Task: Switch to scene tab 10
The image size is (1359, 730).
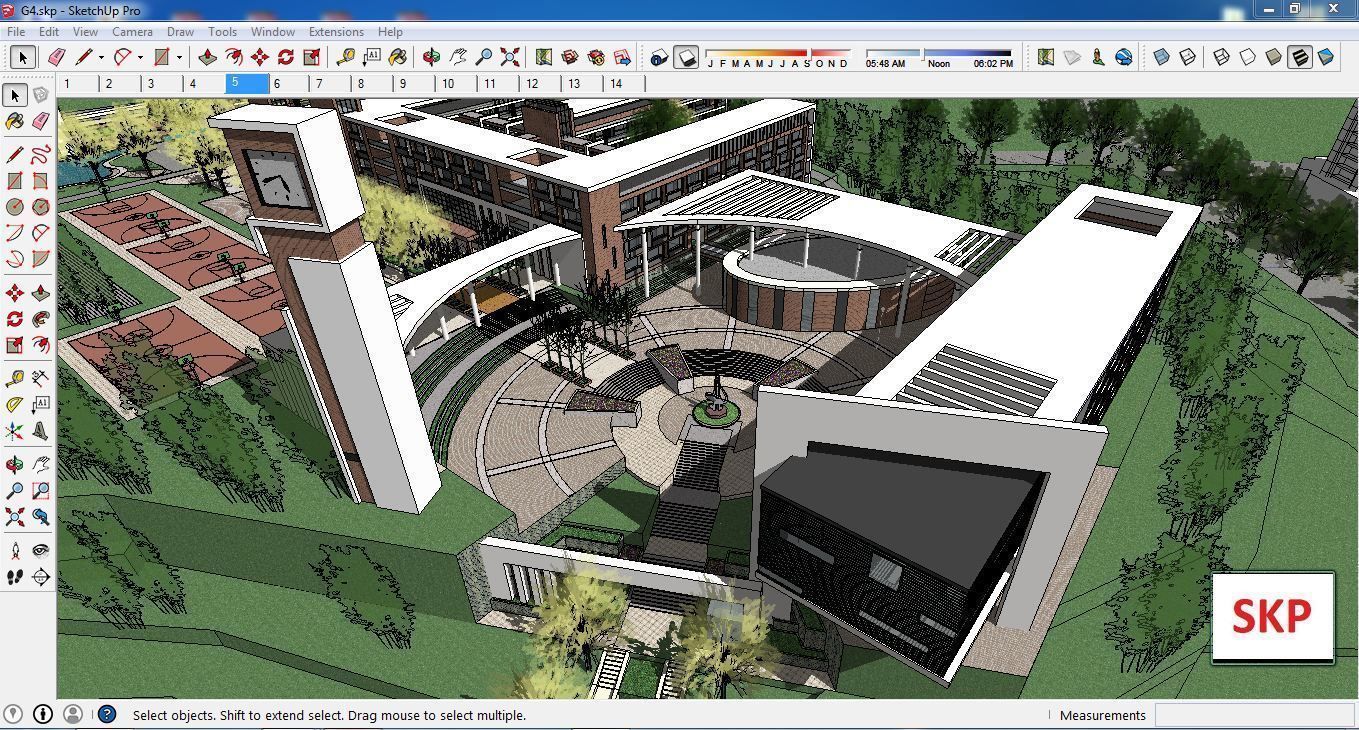Action: pyautogui.click(x=457, y=84)
